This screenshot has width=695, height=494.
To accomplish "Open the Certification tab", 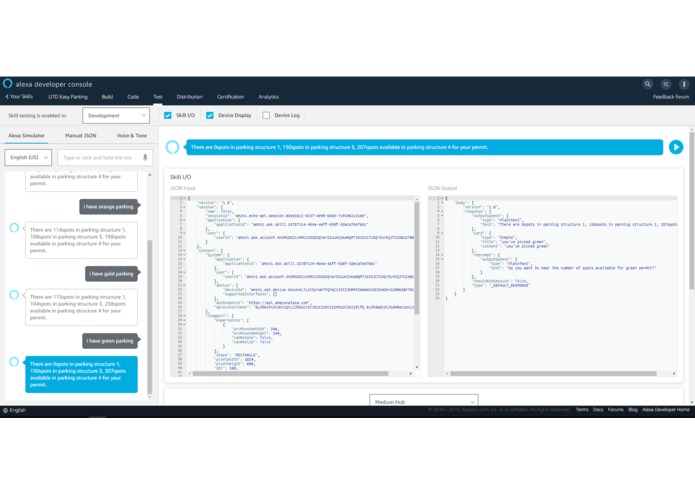I will [x=230, y=97].
